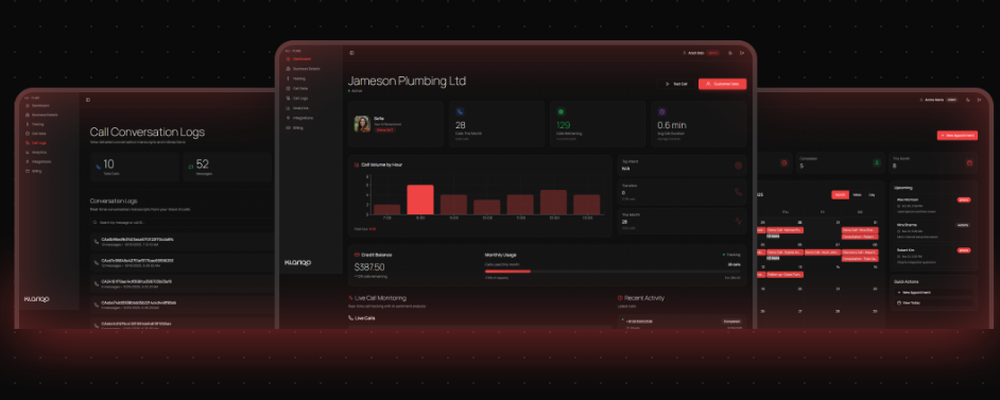The image size is (1000, 400).
Task: Click logout icon in Jameson Plumbing window header
Action: click(x=742, y=53)
